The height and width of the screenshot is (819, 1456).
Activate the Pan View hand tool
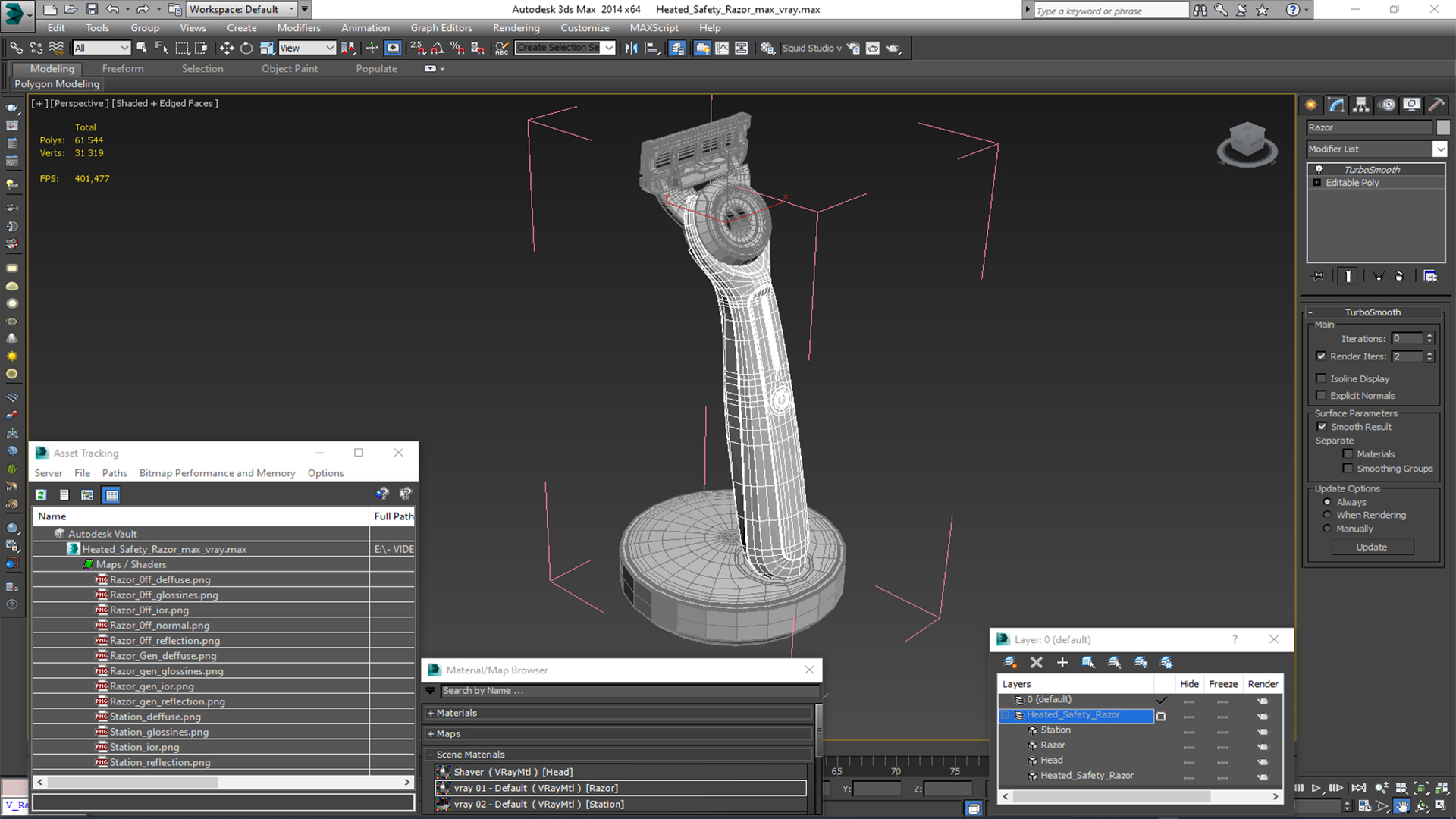click(1401, 806)
